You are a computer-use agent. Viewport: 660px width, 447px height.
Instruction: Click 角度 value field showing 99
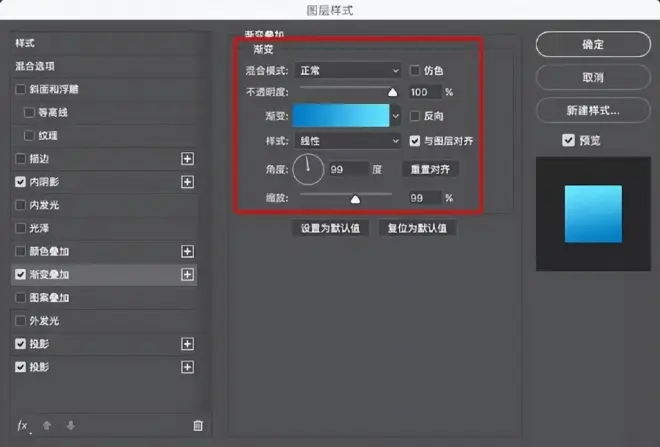coord(348,170)
